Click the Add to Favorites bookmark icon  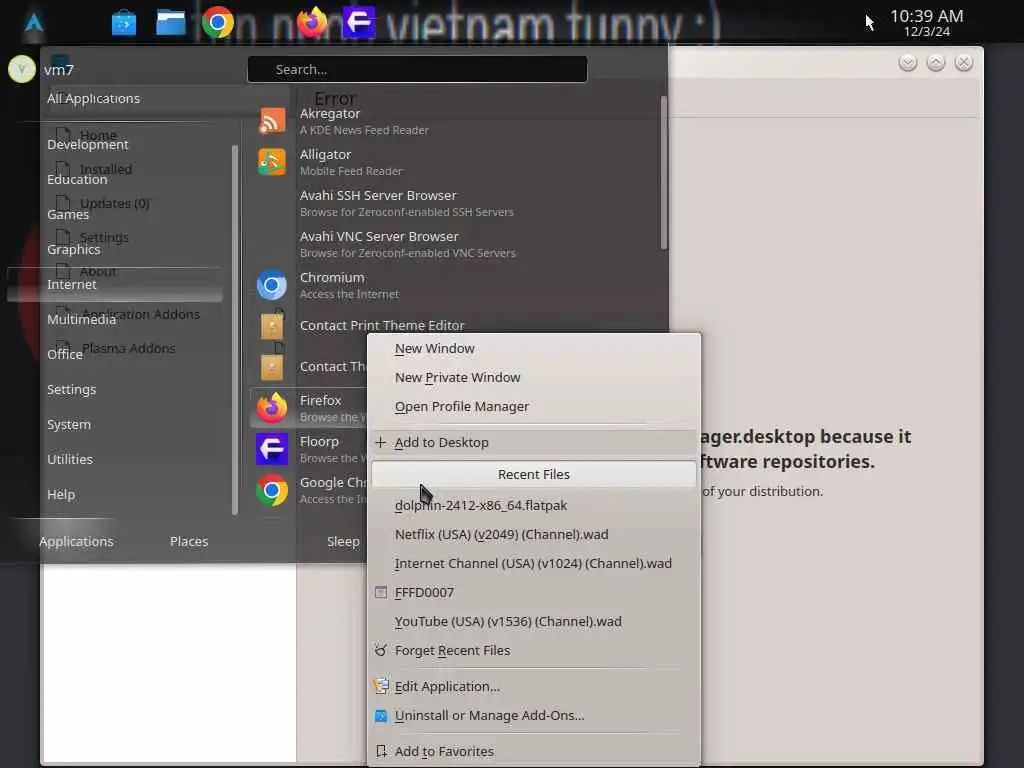coord(381,752)
